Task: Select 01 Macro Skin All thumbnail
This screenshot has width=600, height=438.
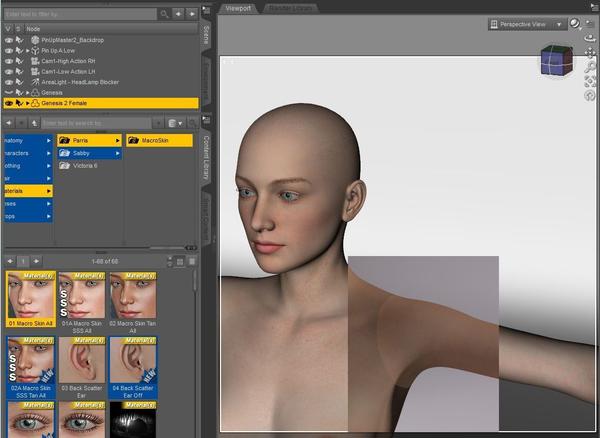Action: pos(31,299)
